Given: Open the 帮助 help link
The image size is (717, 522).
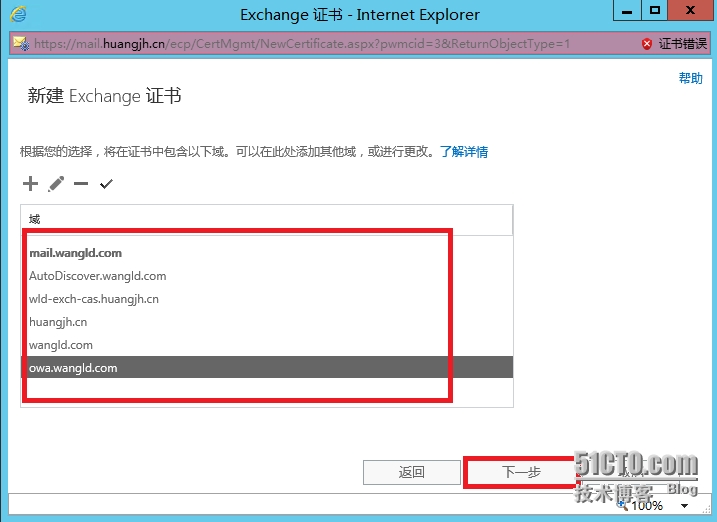Looking at the screenshot, I should click(x=690, y=78).
